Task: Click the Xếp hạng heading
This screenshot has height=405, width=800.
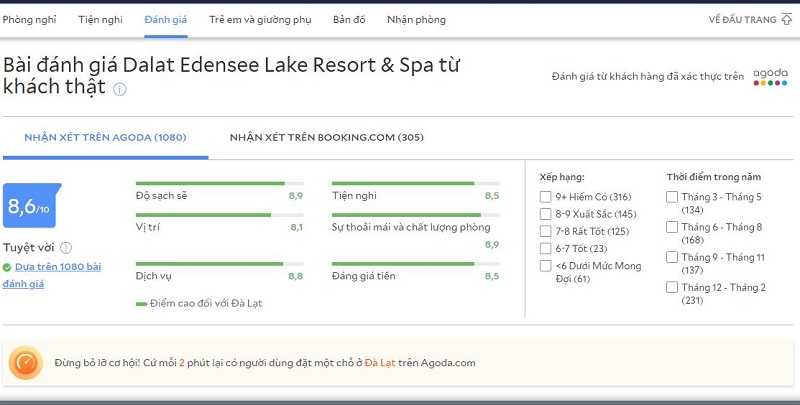Action: [562, 177]
